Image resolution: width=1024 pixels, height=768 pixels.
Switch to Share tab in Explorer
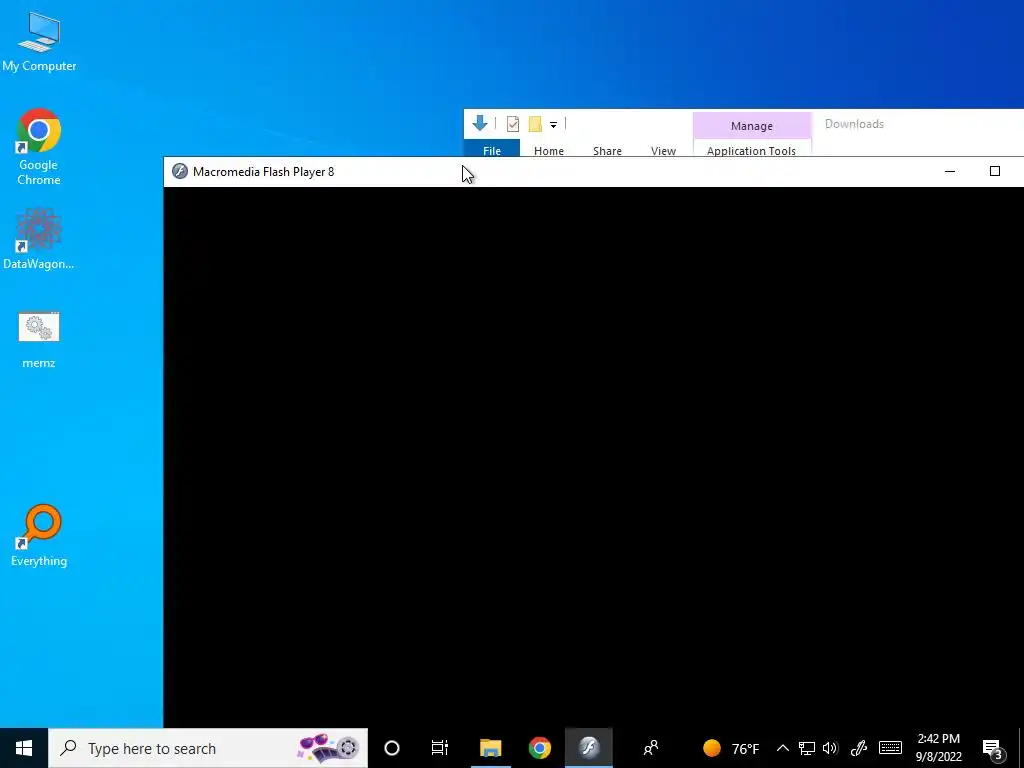coord(607,150)
